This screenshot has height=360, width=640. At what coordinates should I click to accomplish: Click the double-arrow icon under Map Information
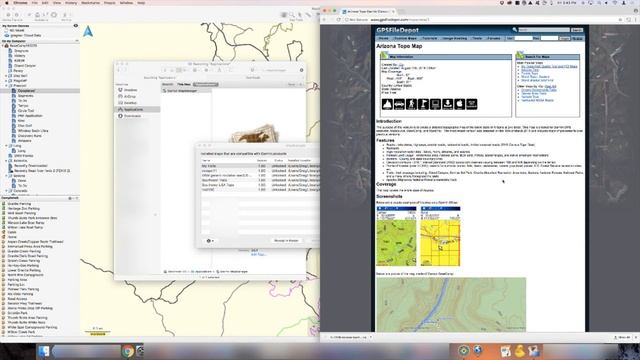coord(399,104)
